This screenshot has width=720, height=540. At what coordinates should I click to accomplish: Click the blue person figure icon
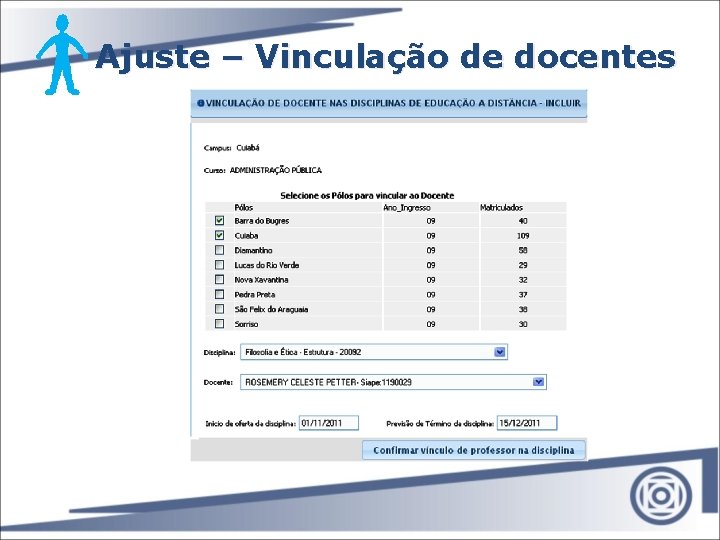(62, 54)
